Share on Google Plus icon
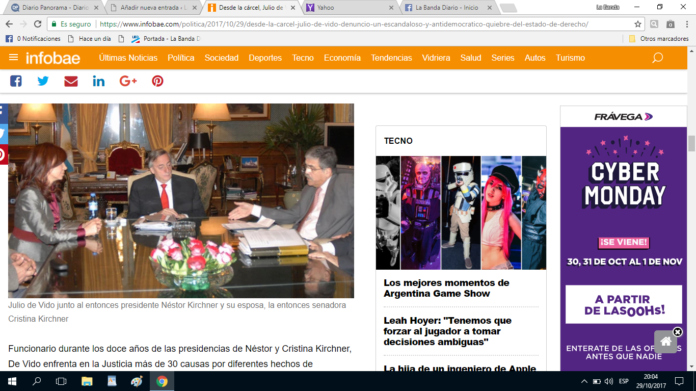Image resolution: width=696 pixels, height=391 pixels. tap(128, 81)
